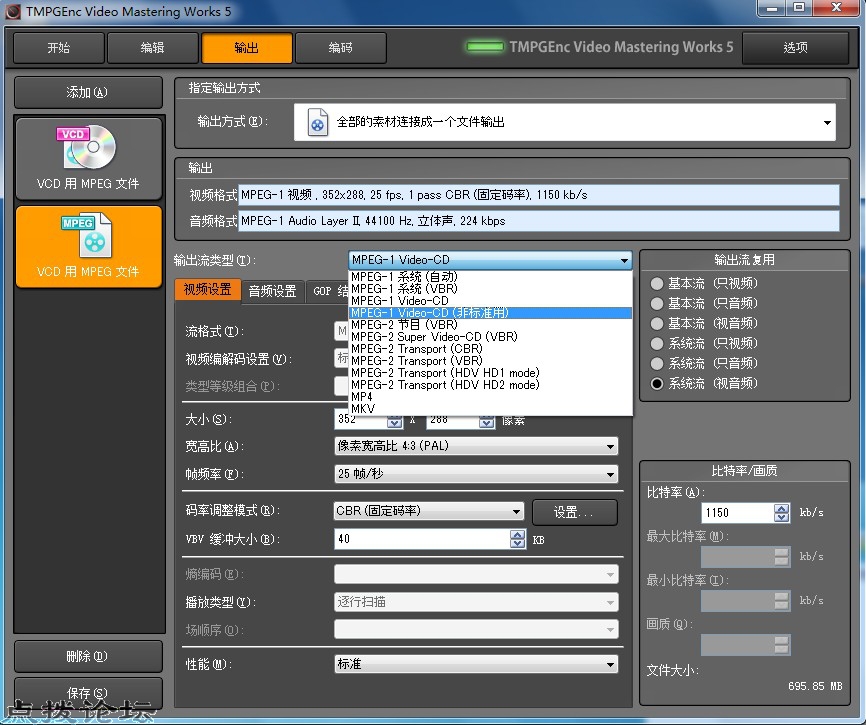
Task: Open the 音频设置 tab
Action: click(273, 291)
